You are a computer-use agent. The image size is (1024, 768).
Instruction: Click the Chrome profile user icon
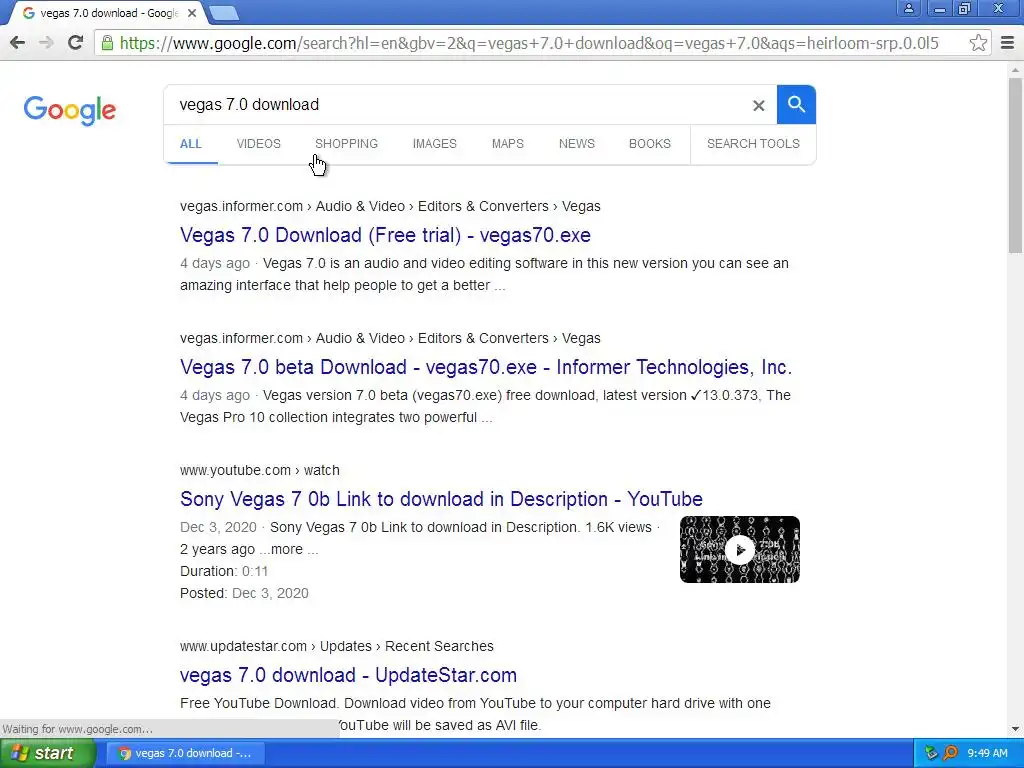tap(908, 8)
